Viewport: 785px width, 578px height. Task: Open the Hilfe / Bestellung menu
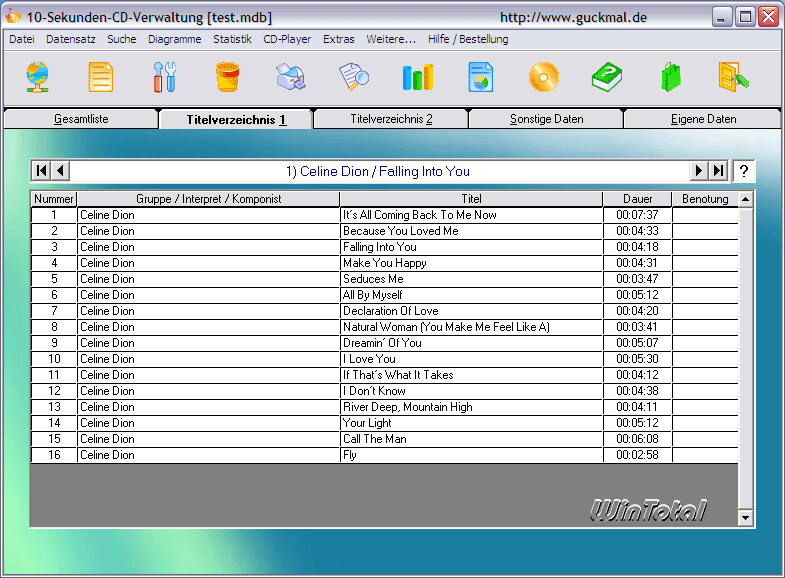[468, 39]
